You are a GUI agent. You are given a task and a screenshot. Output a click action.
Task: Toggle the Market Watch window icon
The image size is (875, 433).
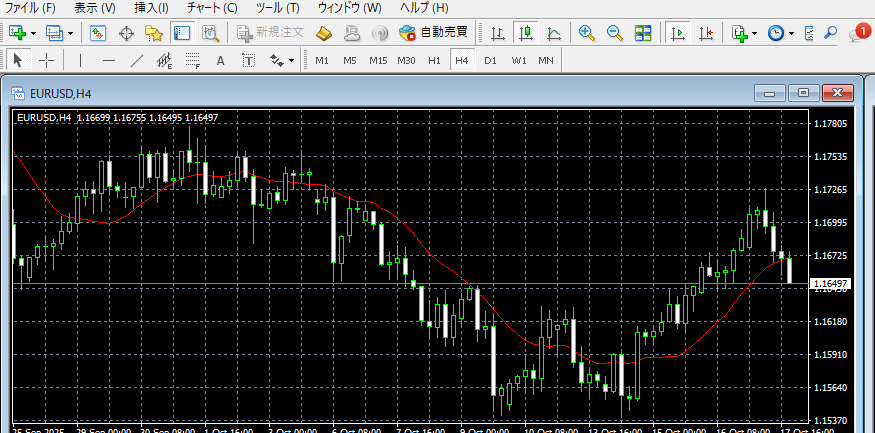pos(98,33)
